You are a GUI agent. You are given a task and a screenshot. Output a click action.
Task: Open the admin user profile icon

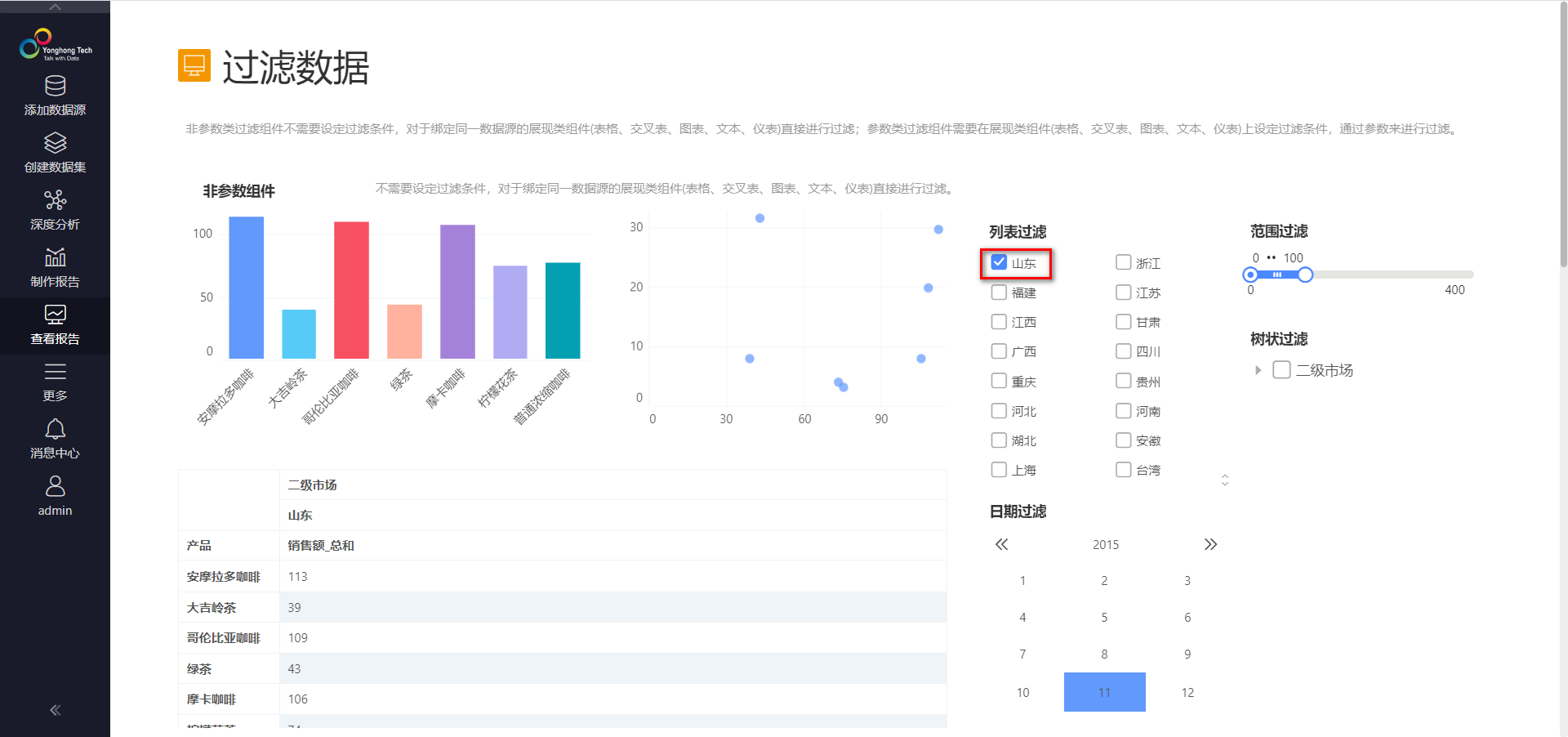55,486
